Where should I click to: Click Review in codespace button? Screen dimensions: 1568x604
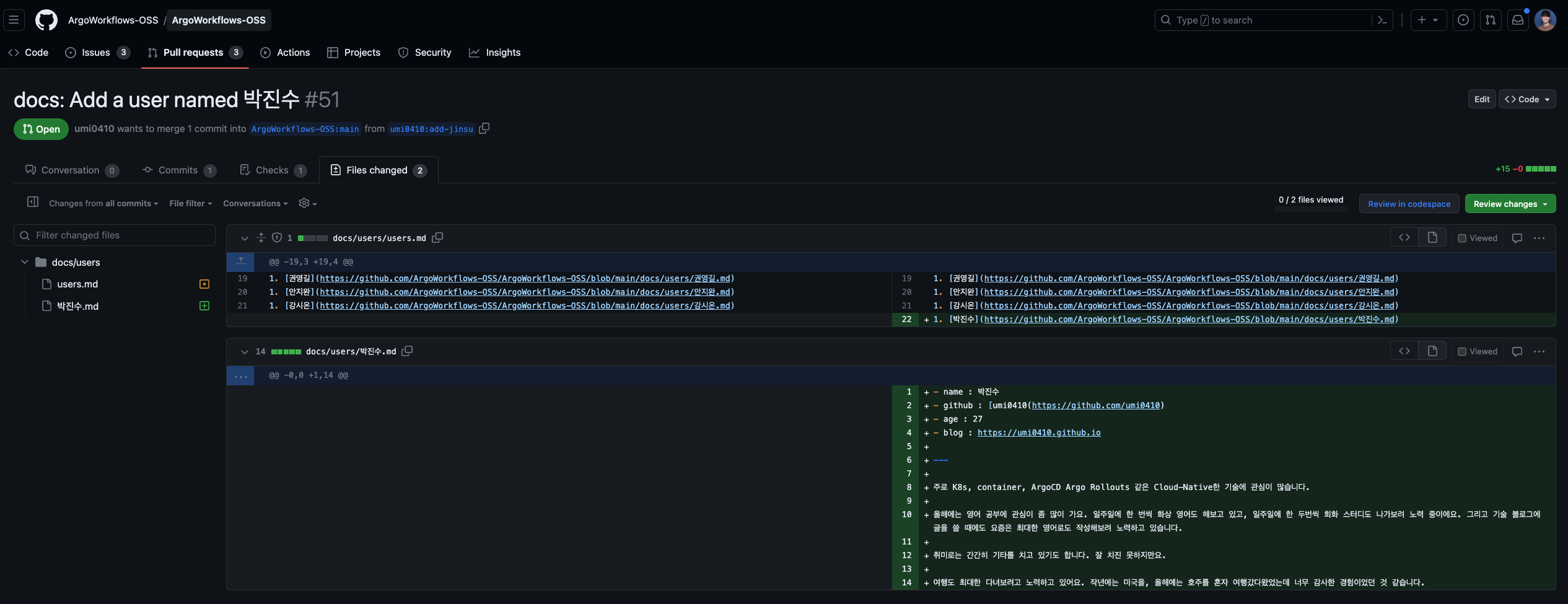[1409, 204]
